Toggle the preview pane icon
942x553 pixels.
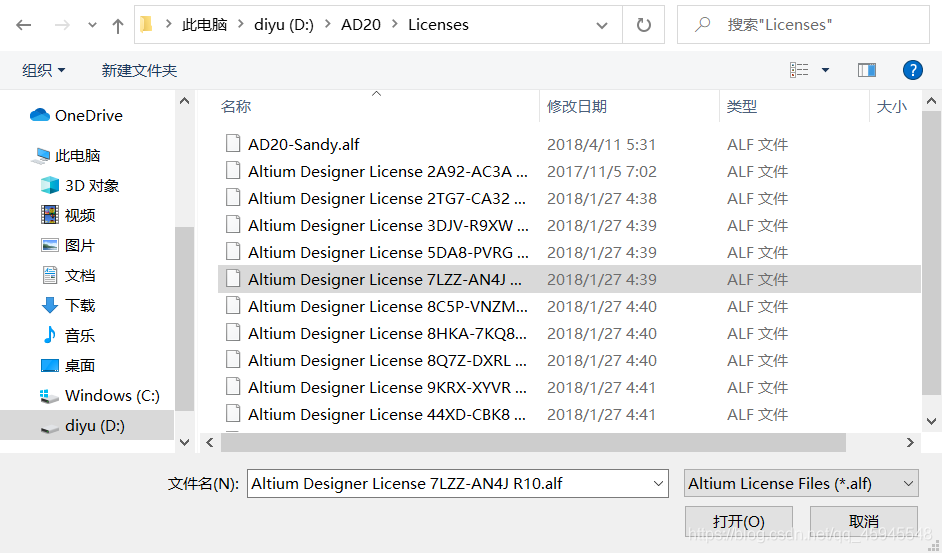coord(867,70)
